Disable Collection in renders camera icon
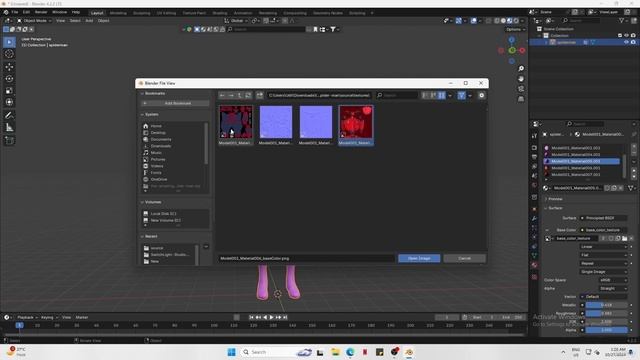The height and width of the screenshot is (360, 640). pyautogui.click(x=633, y=36)
